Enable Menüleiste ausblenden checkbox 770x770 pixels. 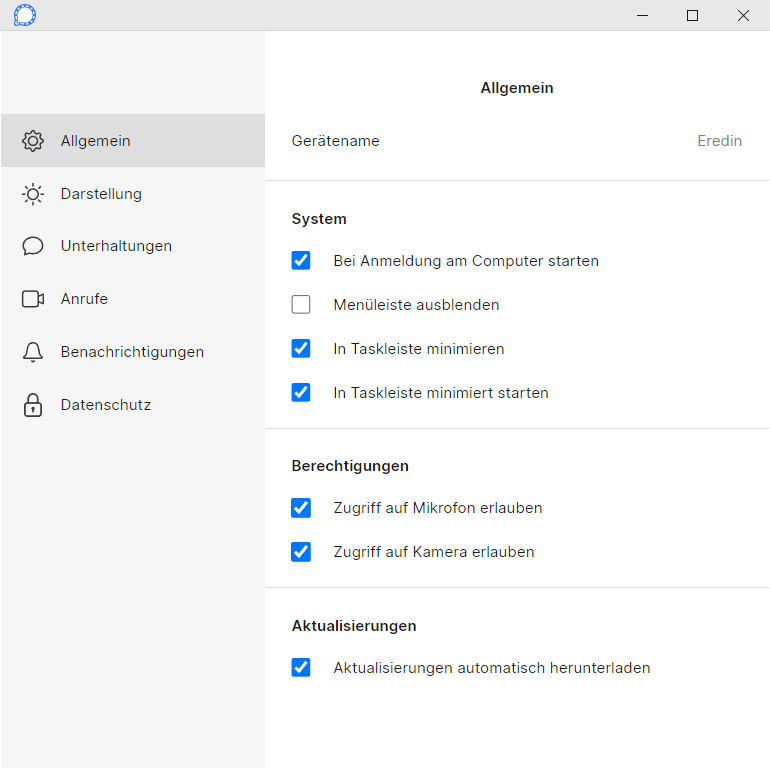pyautogui.click(x=301, y=304)
